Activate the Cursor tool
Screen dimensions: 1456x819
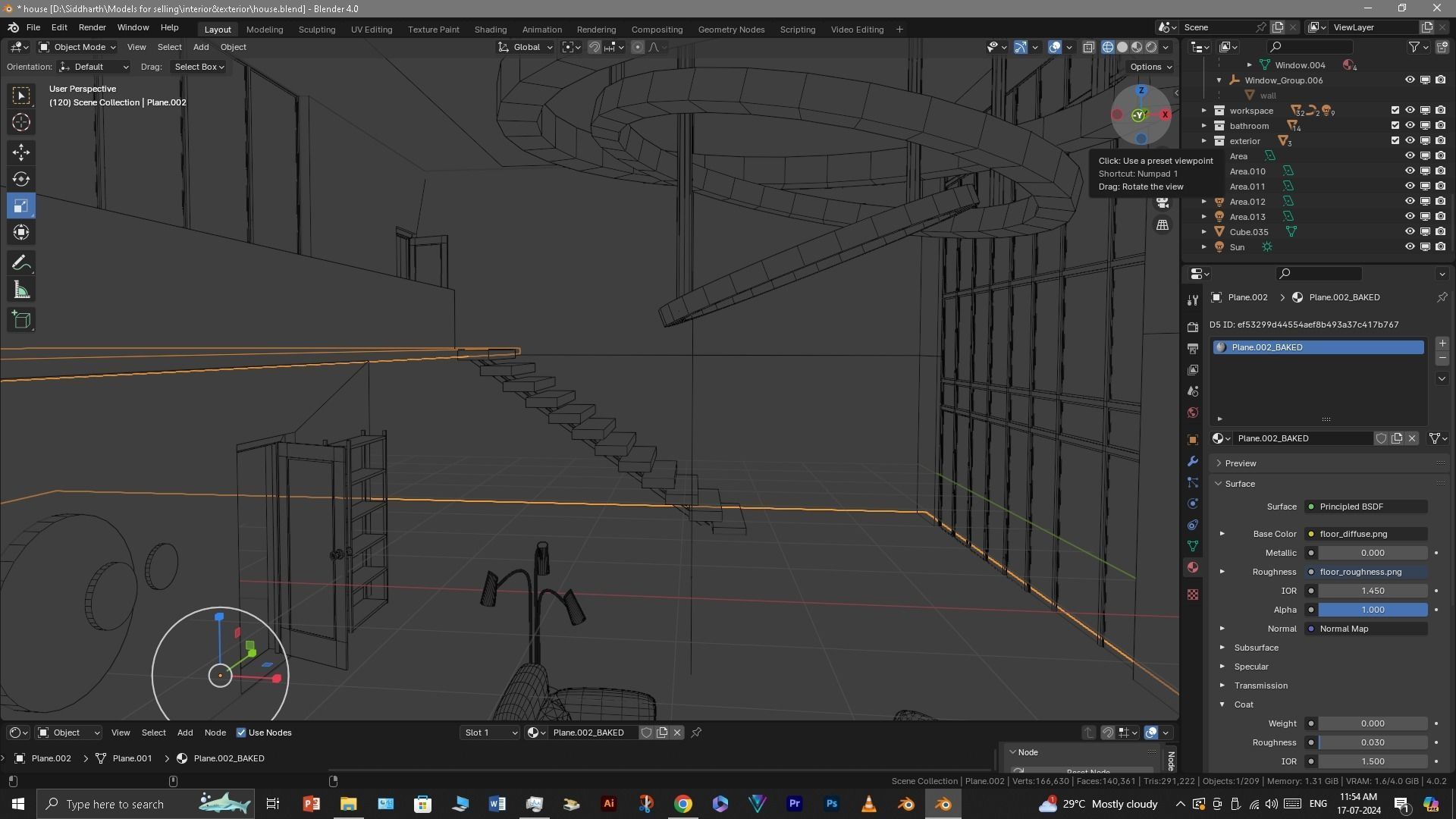pos(21,122)
